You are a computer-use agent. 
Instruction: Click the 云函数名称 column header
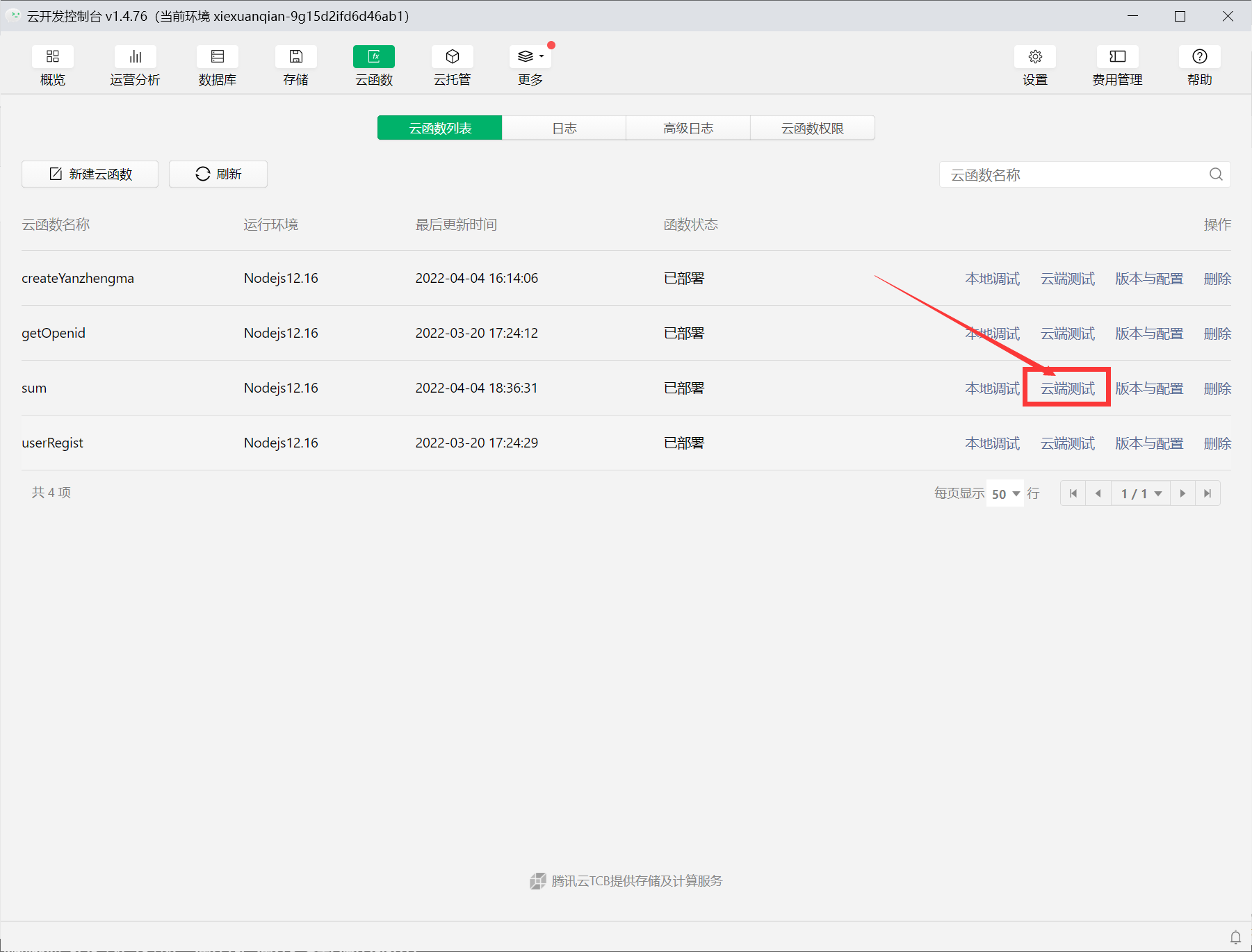click(x=56, y=224)
